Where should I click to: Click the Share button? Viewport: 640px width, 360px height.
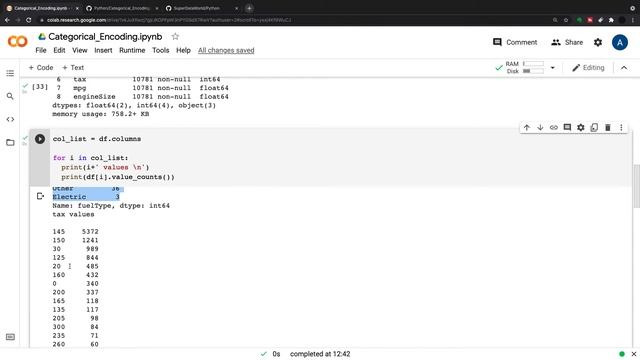[567, 42]
